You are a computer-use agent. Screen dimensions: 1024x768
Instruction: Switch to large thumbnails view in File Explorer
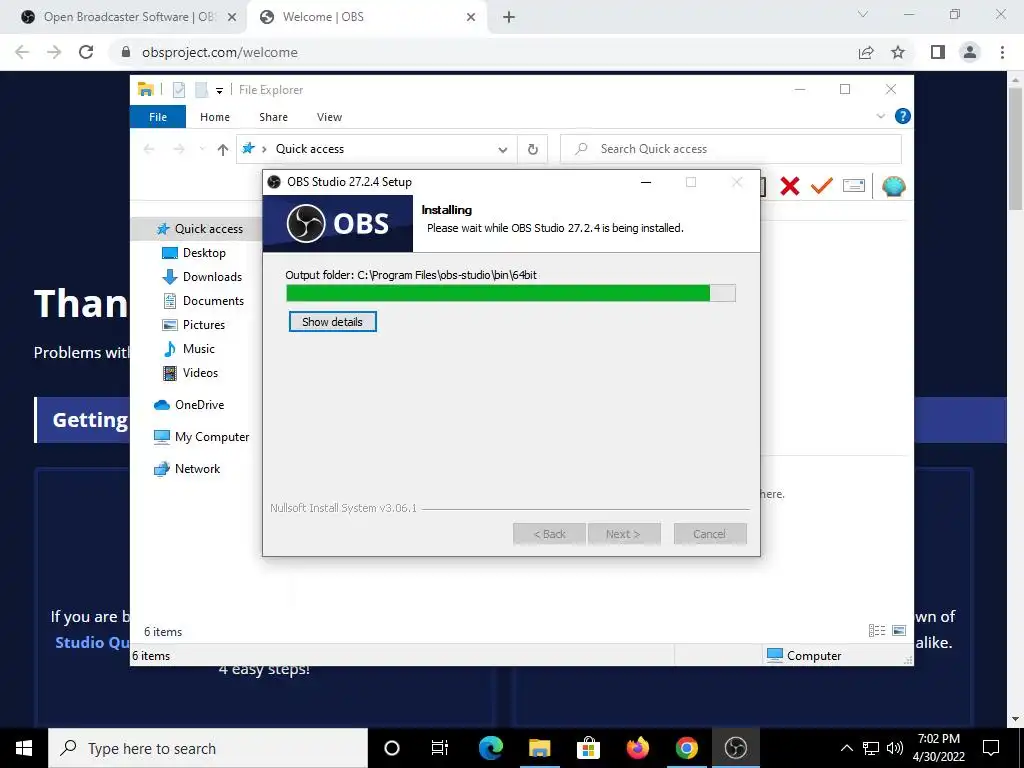(899, 630)
